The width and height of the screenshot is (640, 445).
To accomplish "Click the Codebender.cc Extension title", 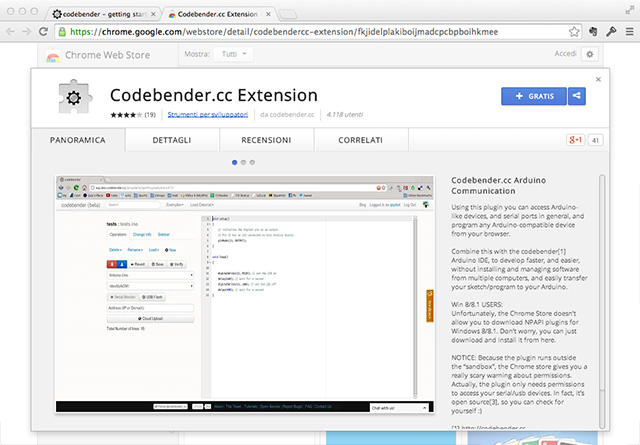I will click(213, 95).
